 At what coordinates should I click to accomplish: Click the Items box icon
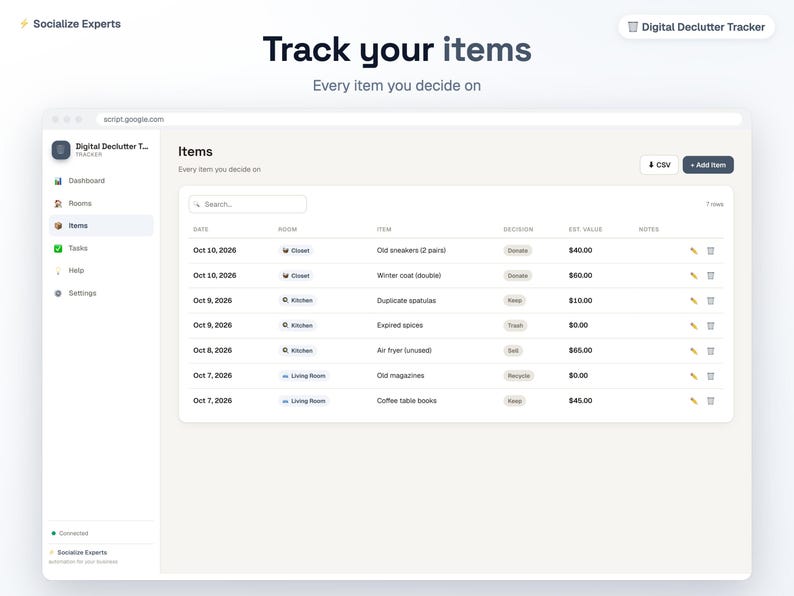(58, 226)
